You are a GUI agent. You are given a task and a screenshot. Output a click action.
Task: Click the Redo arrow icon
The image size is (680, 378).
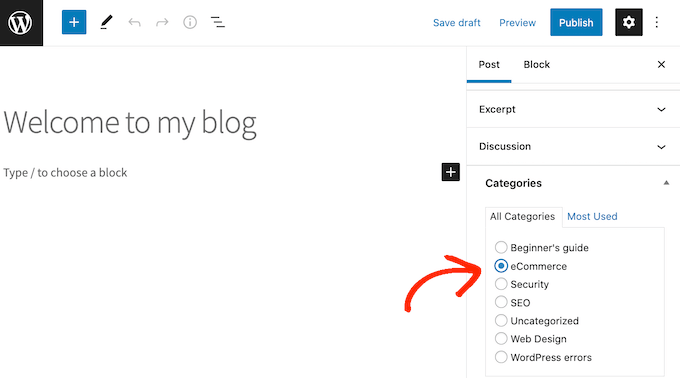pyautogui.click(x=162, y=22)
